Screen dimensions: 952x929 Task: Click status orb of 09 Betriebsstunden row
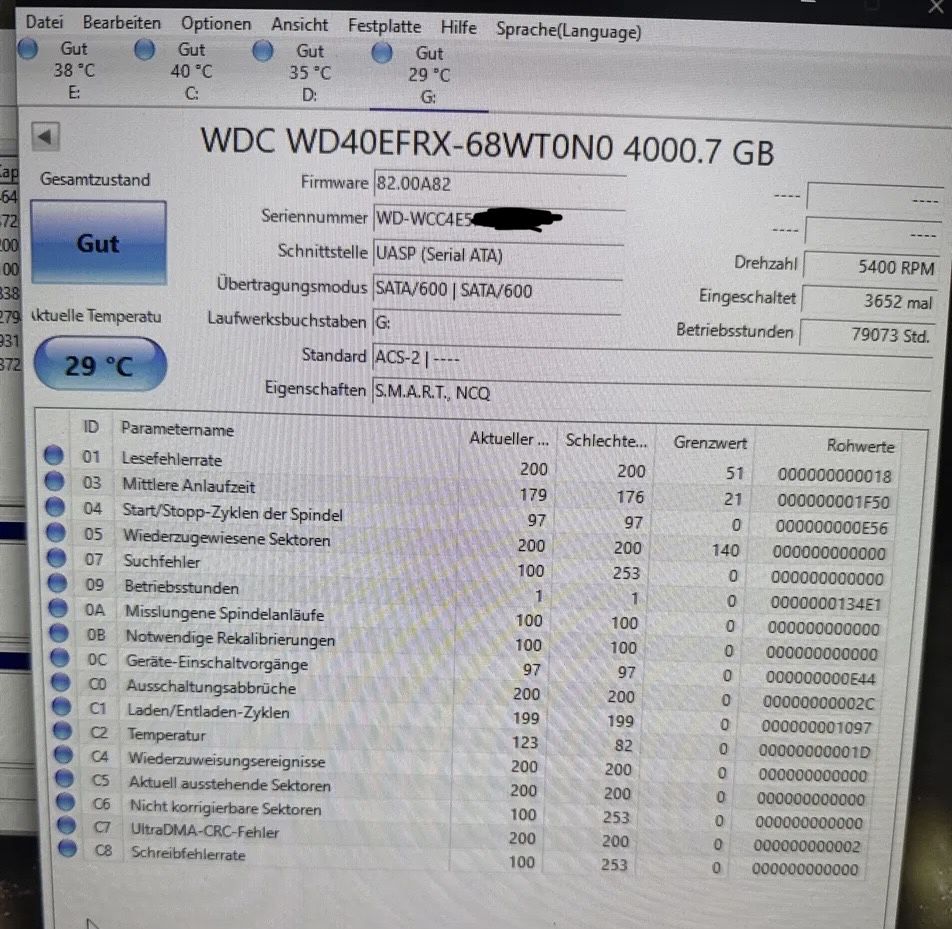pyautogui.click(x=58, y=583)
